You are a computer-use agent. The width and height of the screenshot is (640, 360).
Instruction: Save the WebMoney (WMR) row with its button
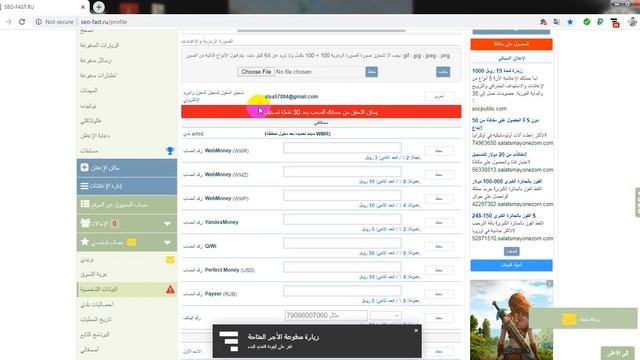pyautogui.click(x=439, y=151)
